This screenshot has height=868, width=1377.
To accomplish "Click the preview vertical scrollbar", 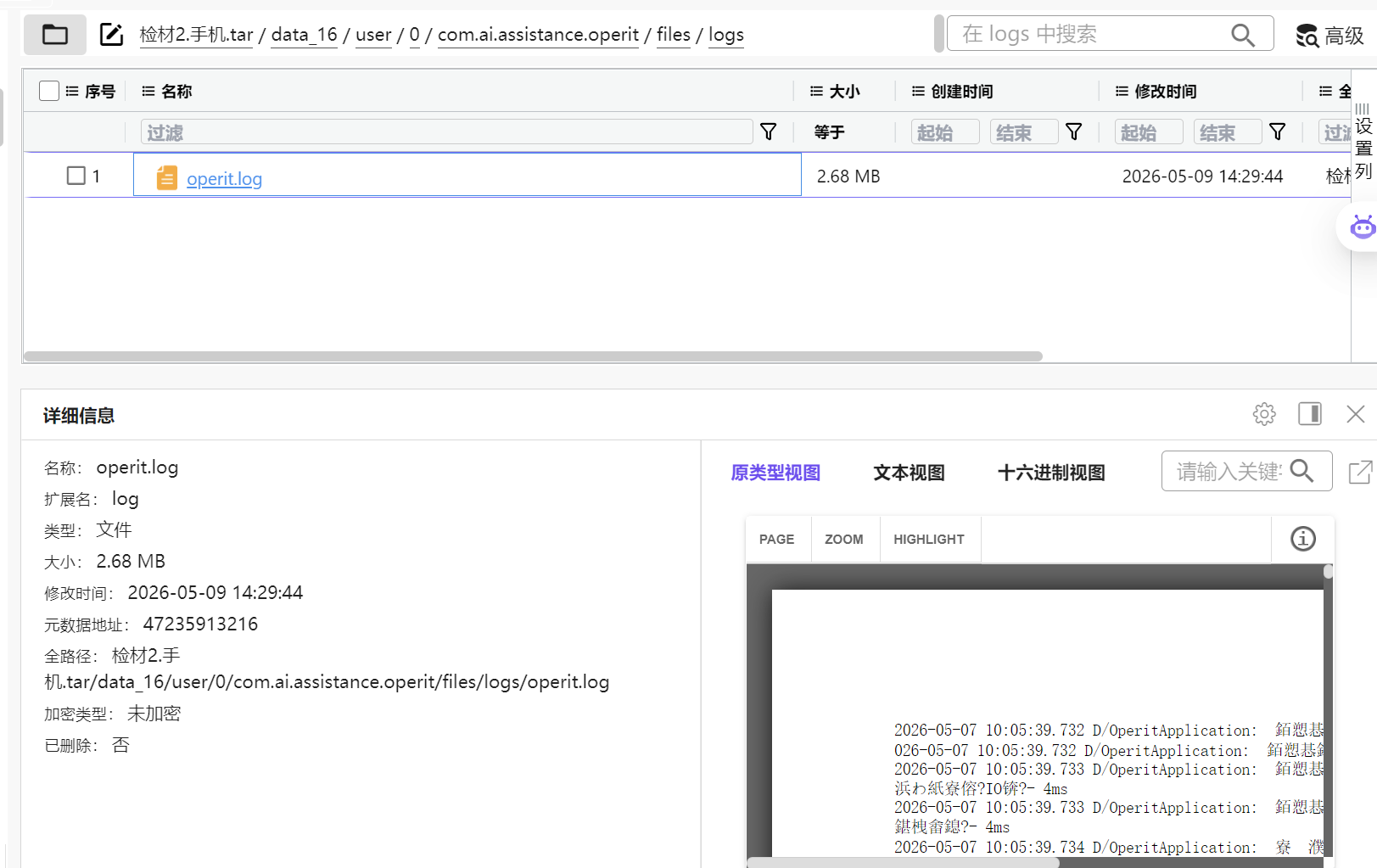I will [x=1329, y=572].
